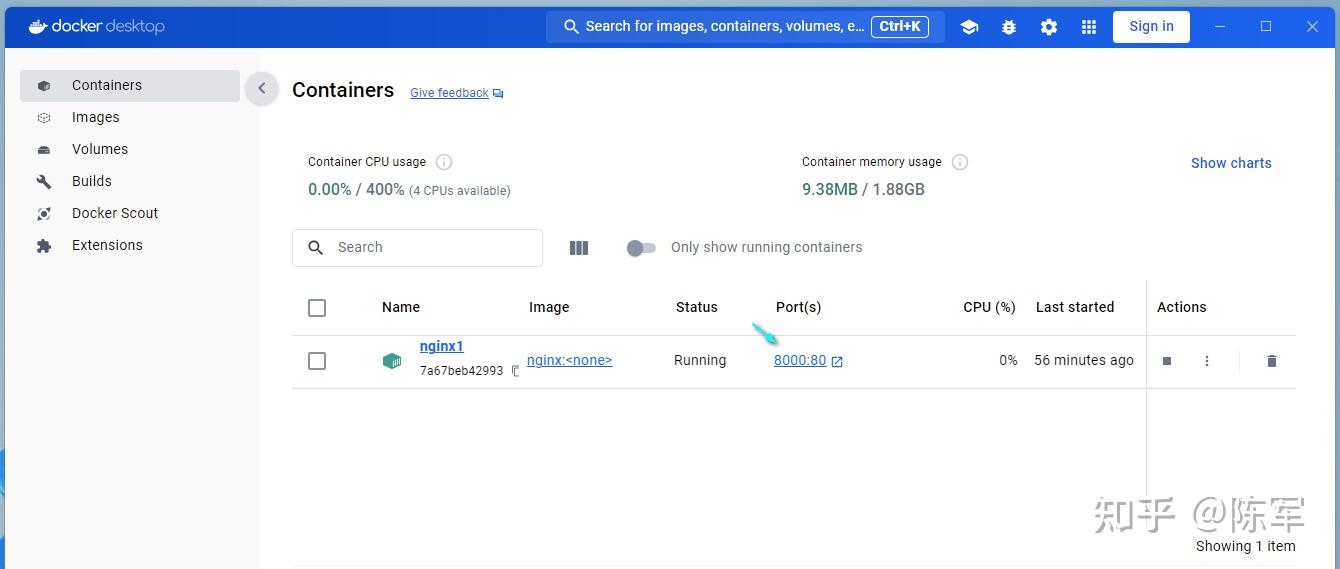Open the column display options icon

[579, 248]
